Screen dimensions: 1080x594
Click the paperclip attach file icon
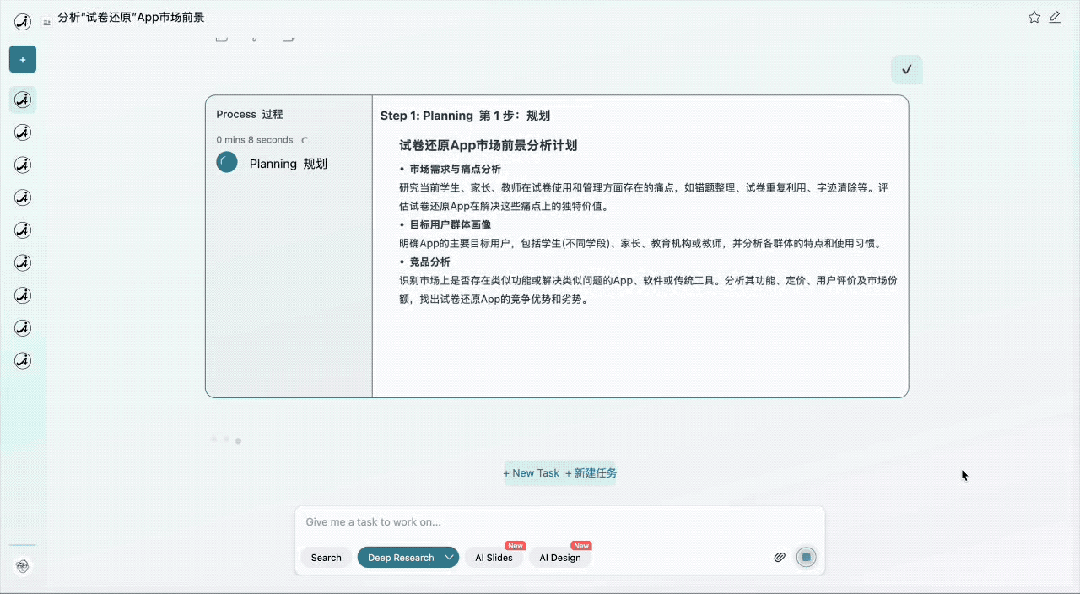click(x=780, y=557)
